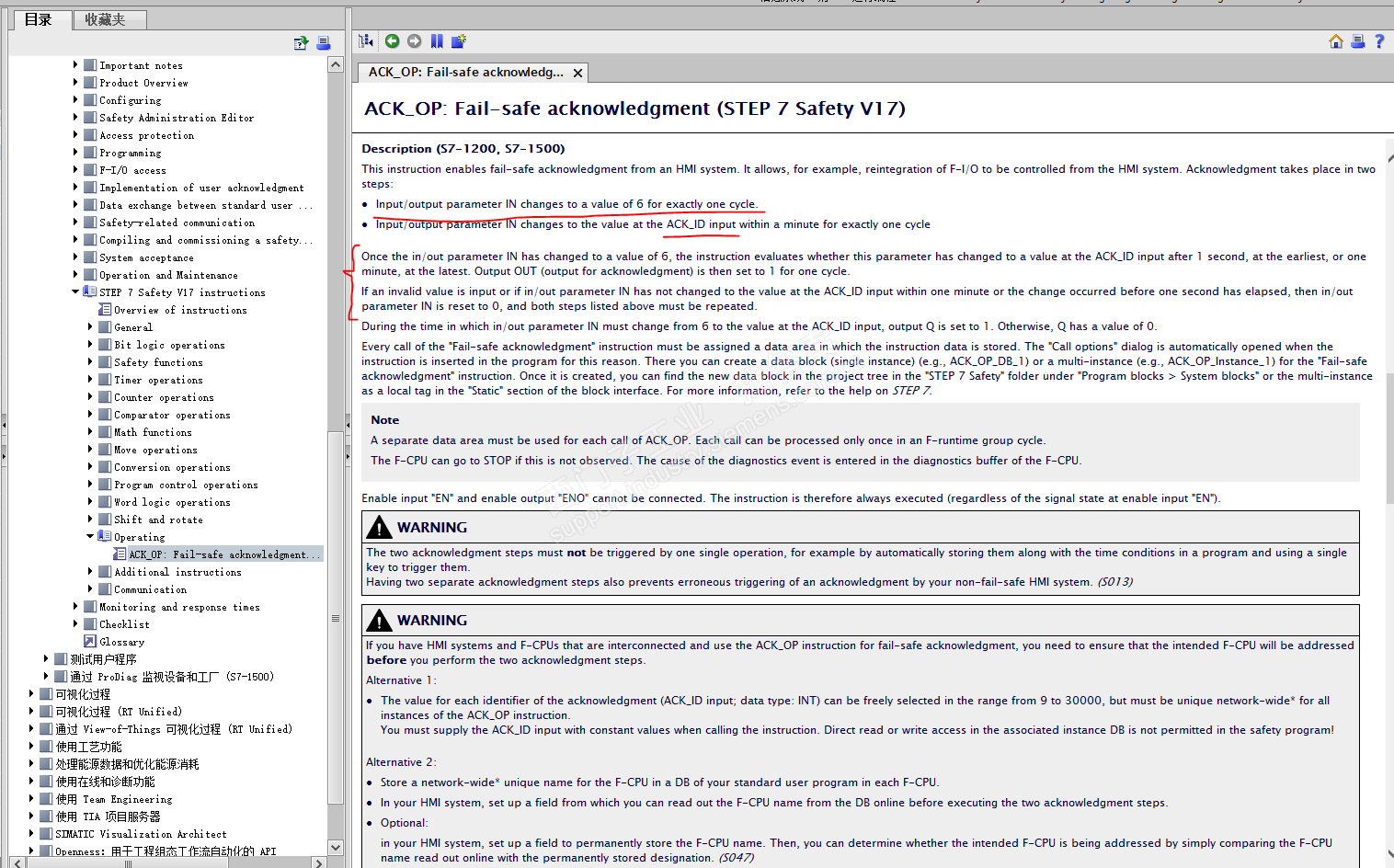Viewport: 1394px width, 868px height.
Task: Click the contents tree scroll-up arrow
Action: pyautogui.click(x=336, y=64)
